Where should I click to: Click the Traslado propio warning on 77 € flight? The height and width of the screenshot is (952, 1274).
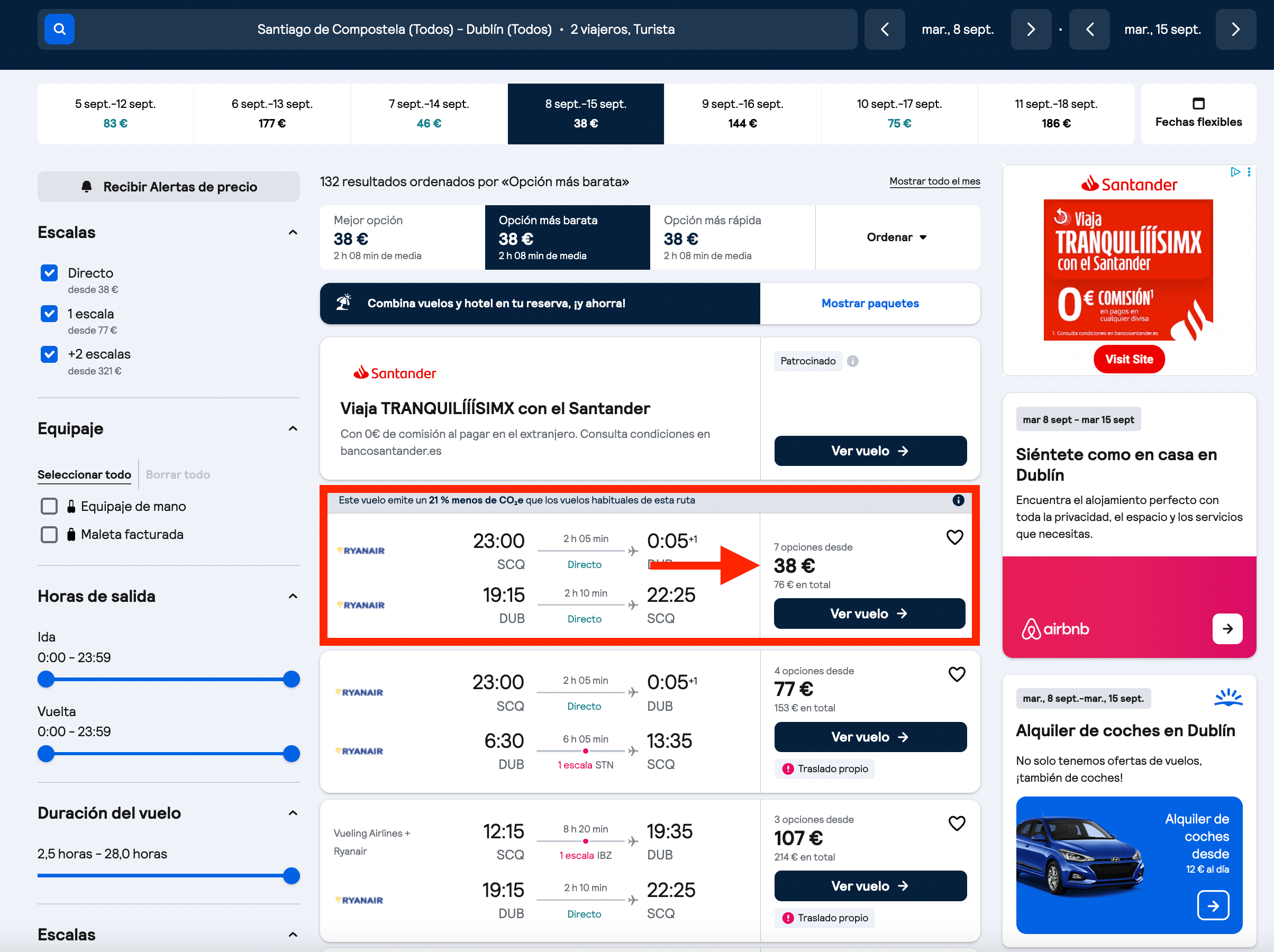(x=825, y=769)
